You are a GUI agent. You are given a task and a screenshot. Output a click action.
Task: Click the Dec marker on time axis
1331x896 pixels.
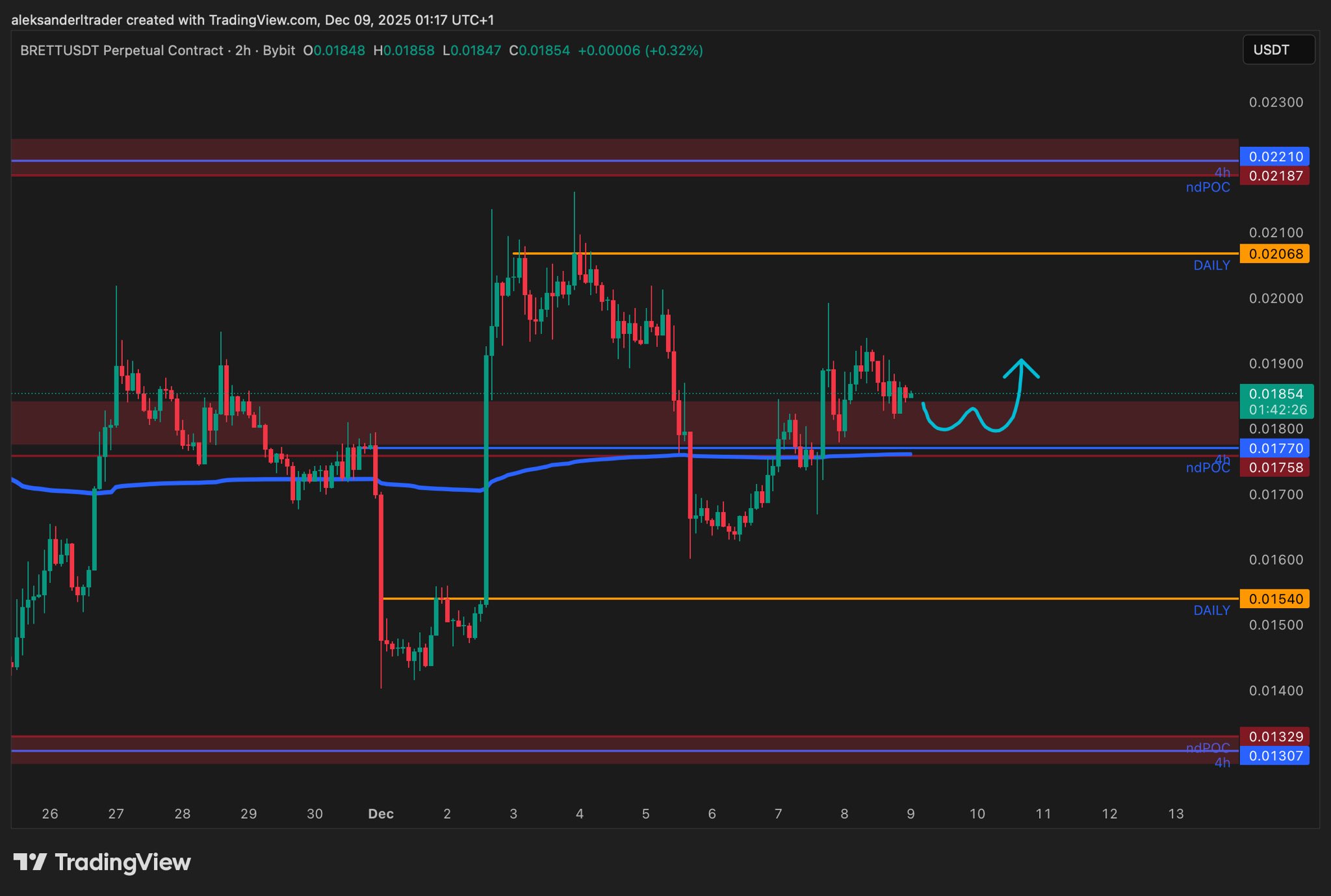click(x=381, y=814)
